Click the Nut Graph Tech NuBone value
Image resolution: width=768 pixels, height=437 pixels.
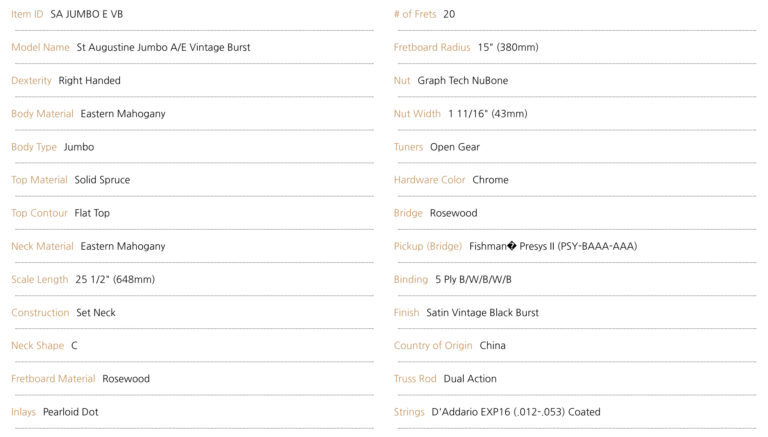click(x=462, y=80)
